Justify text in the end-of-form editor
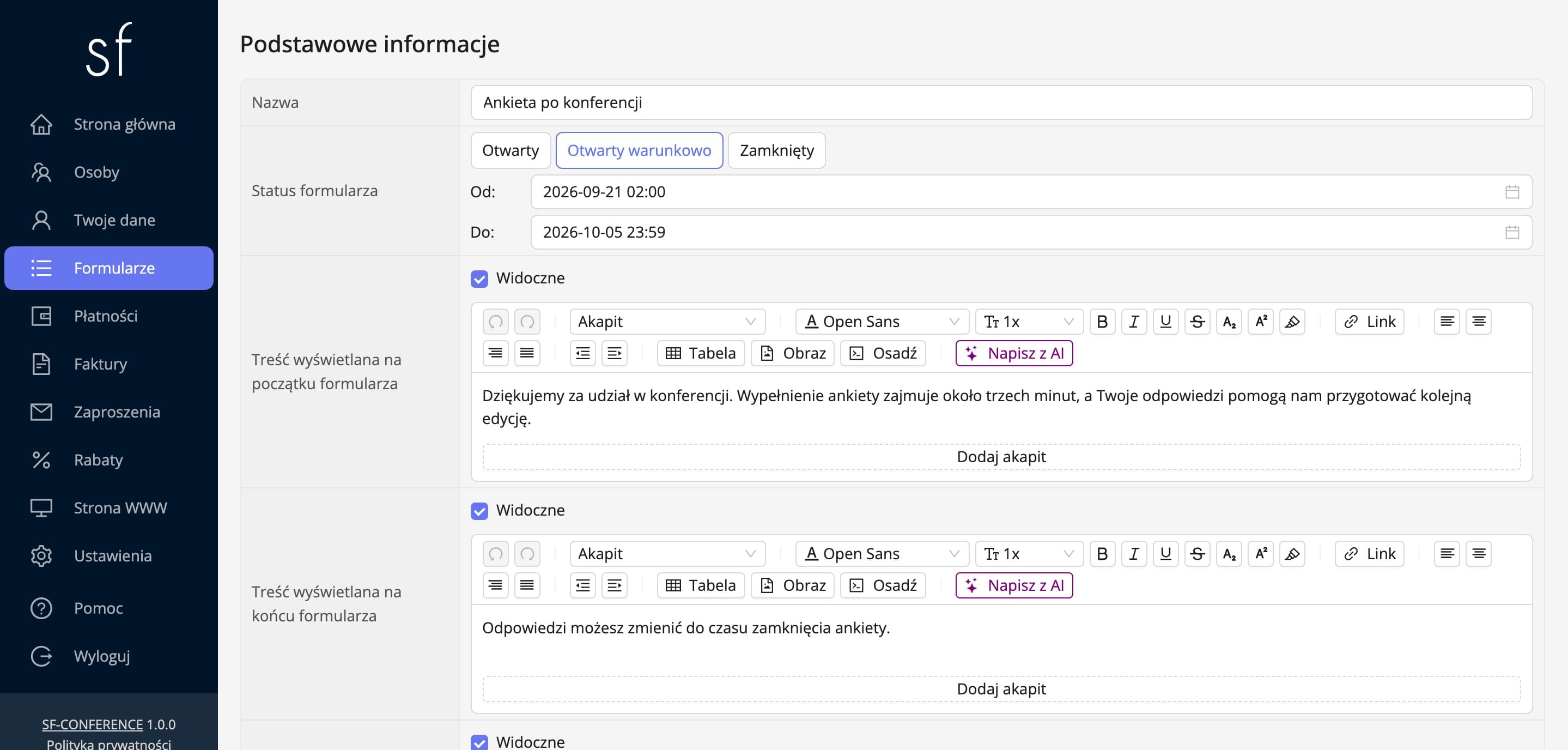Screen dimensions: 1568x750 coord(527,585)
